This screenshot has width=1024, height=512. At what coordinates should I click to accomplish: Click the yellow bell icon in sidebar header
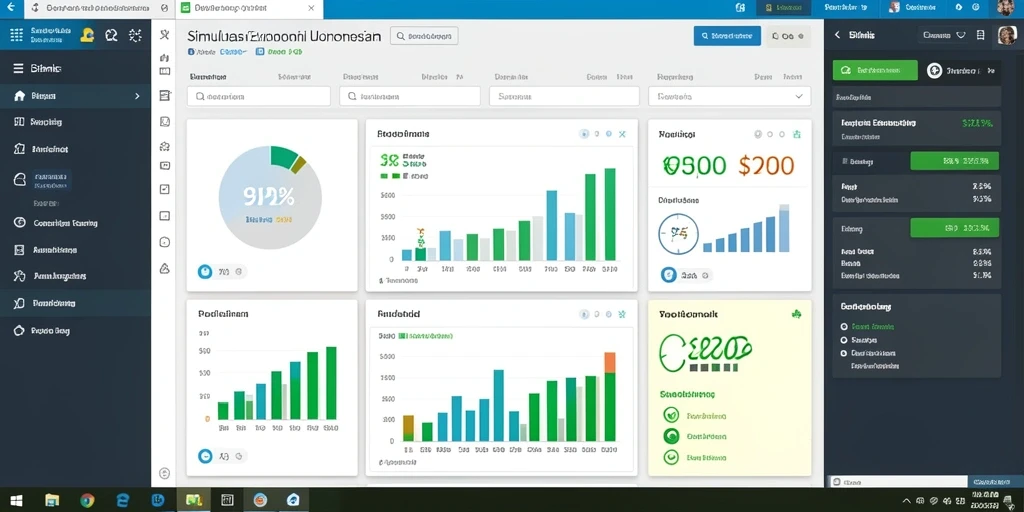[x=87, y=35]
